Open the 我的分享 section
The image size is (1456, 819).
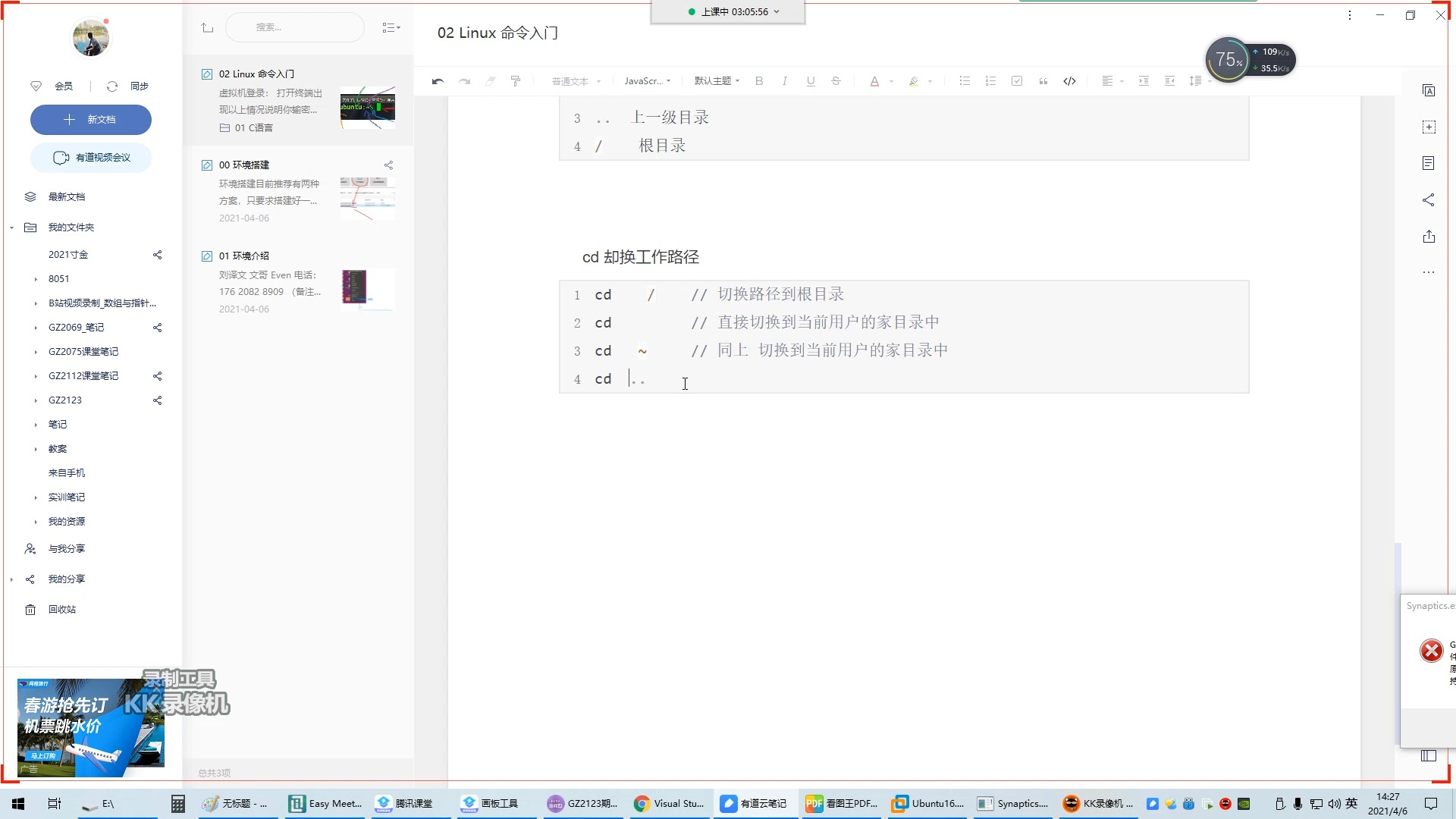click(x=67, y=579)
